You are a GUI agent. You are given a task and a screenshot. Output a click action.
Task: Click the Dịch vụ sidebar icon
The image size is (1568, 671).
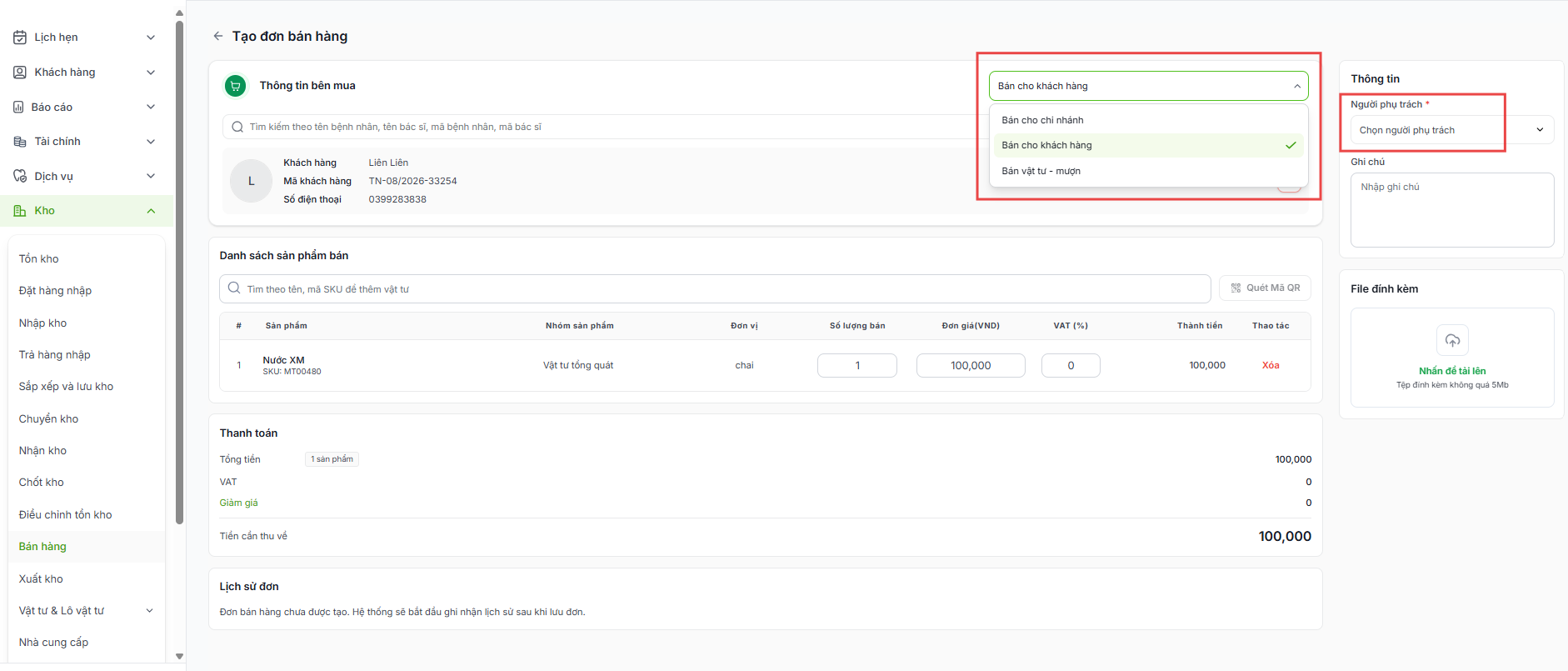20,176
